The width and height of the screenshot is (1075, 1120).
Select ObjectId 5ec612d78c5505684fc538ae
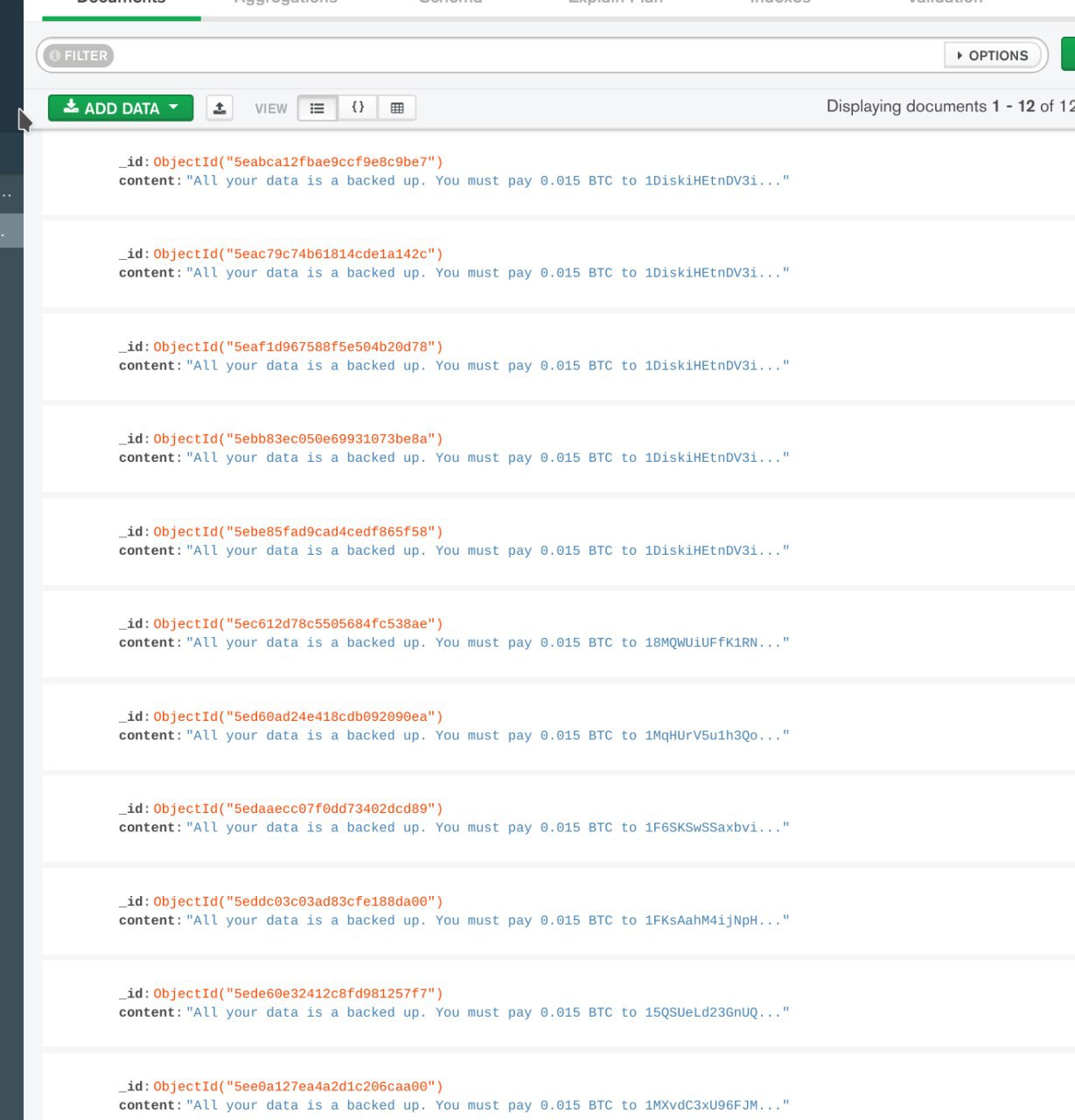coord(298,624)
